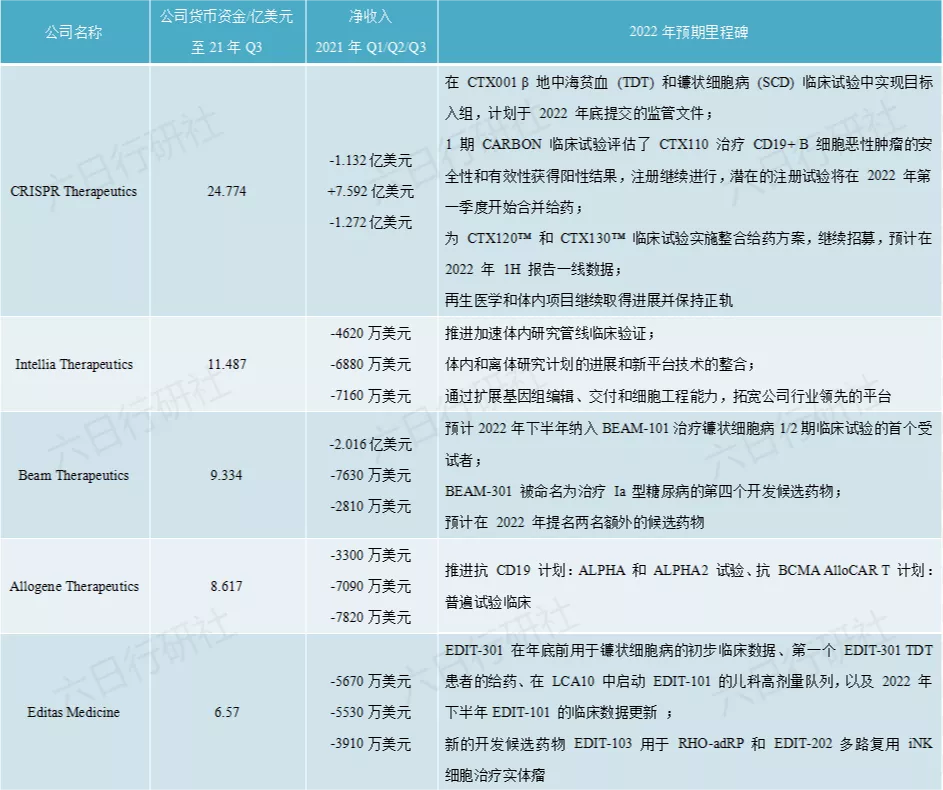Select the line starting 预计 2022 年下半年纳入 BEAM-101

[x=689, y=429]
